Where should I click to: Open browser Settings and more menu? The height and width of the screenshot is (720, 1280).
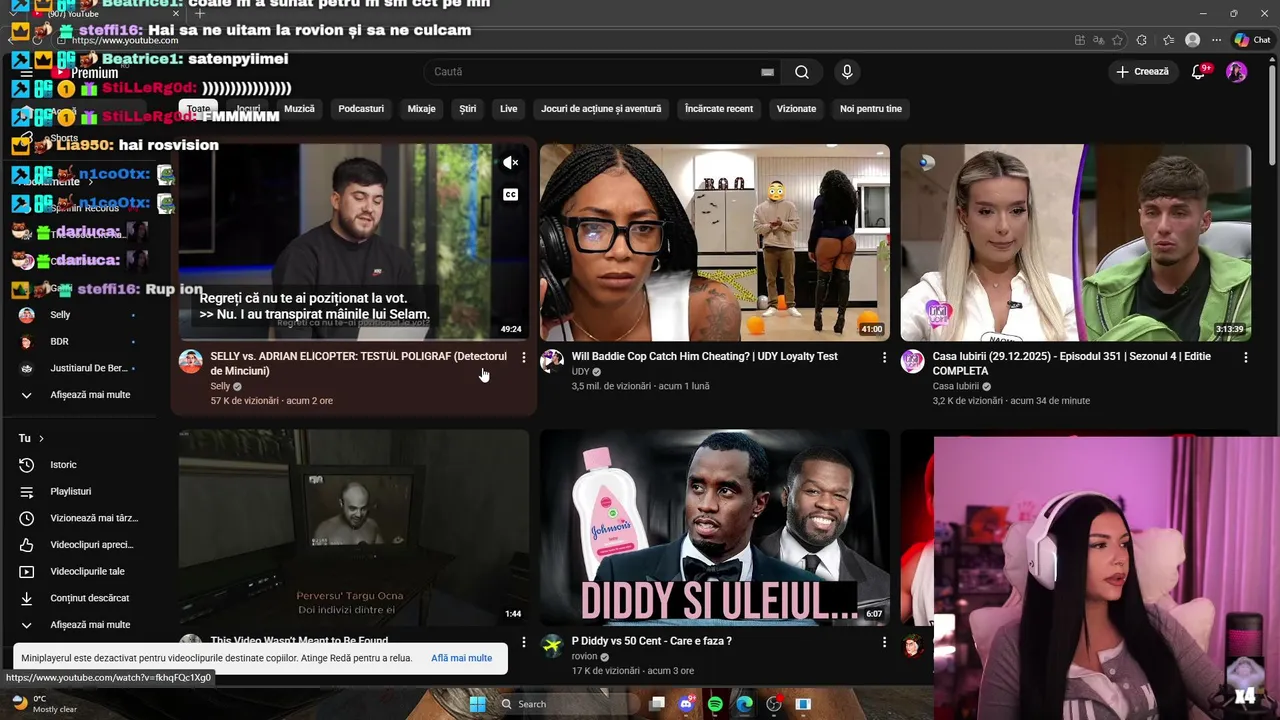point(1216,40)
